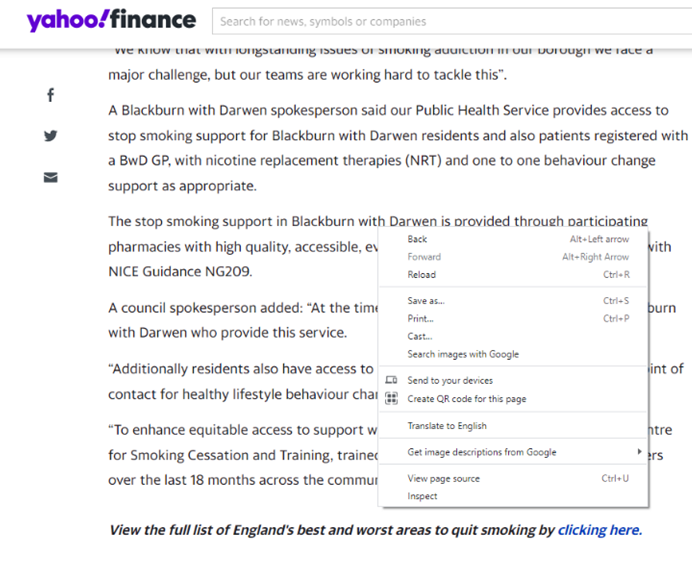
Task: Share article via email envelope icon
Action: pyautogui.click(x=51, y=177)
